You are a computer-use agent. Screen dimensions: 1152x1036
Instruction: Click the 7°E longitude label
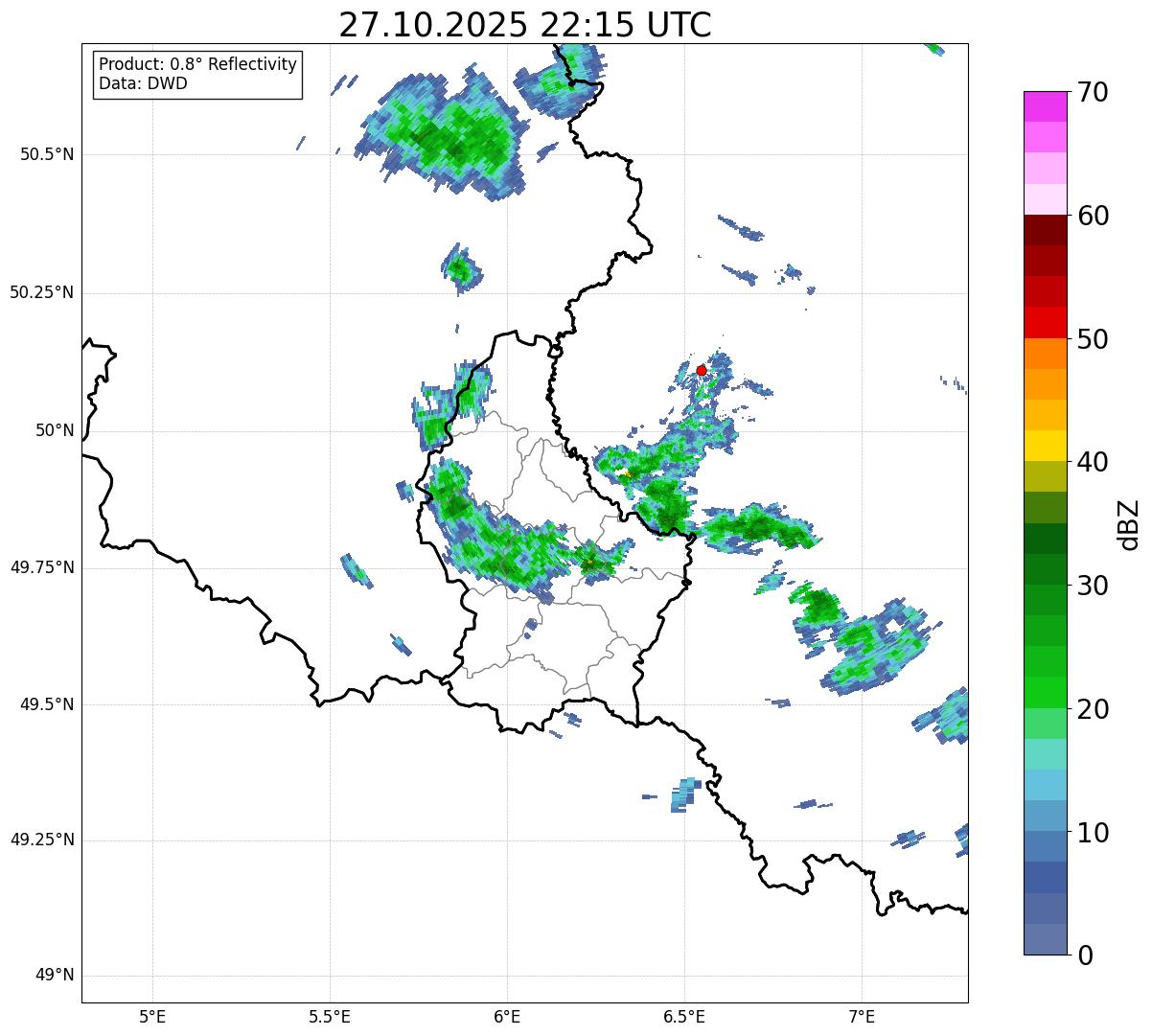pyautogui.click(x=862, y=1017)
